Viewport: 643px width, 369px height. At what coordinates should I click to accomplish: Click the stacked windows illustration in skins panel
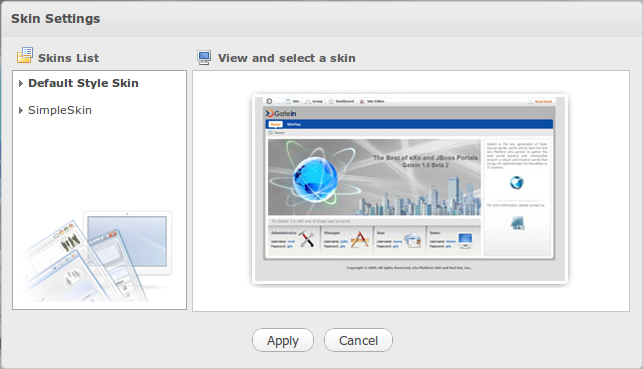coord(98,256)
